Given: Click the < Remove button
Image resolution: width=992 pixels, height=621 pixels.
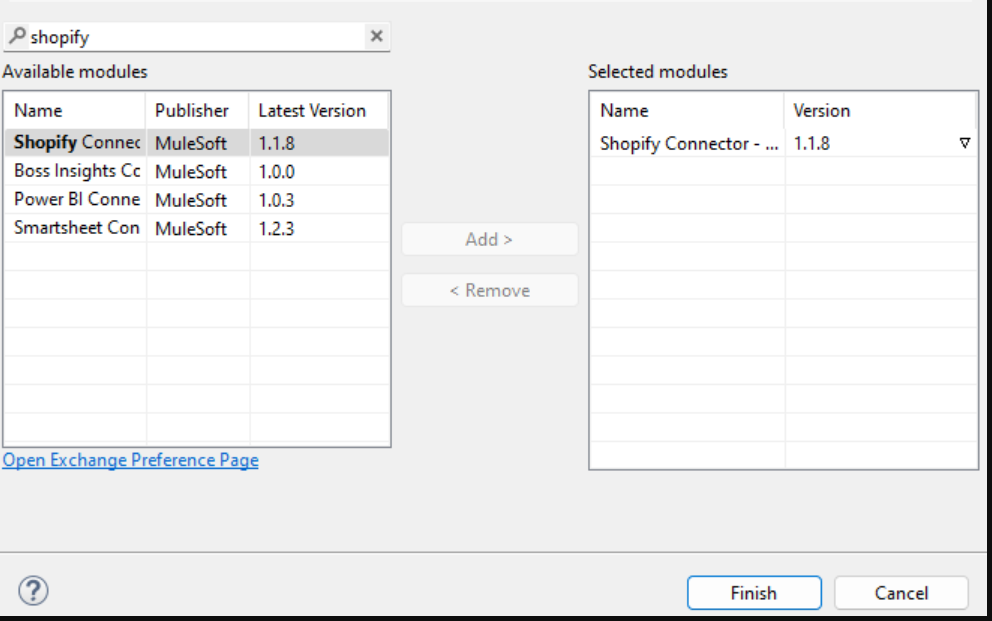Looking at the screenshot, I should click(489, 290).
